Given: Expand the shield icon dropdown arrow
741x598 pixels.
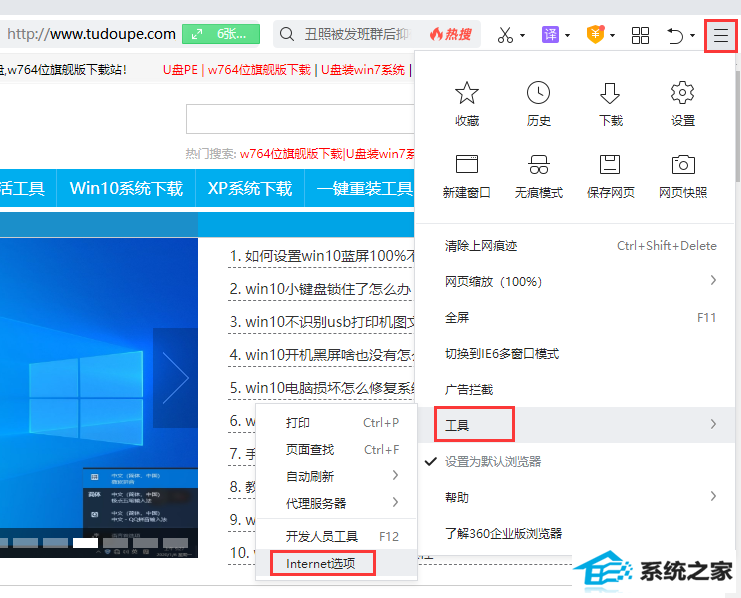Looking at the screenshot, I should pyautogui.click(x=612, y=35).
